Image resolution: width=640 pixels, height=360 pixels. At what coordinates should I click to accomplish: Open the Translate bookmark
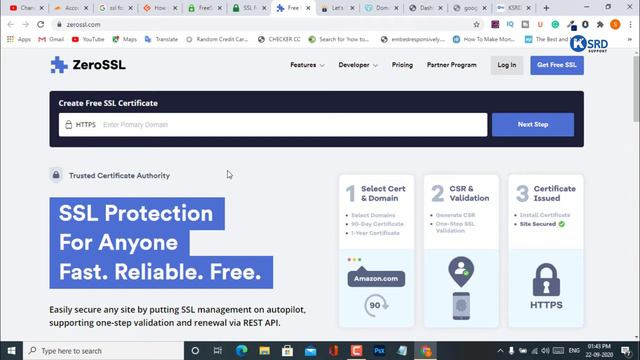tap(161, 39)
